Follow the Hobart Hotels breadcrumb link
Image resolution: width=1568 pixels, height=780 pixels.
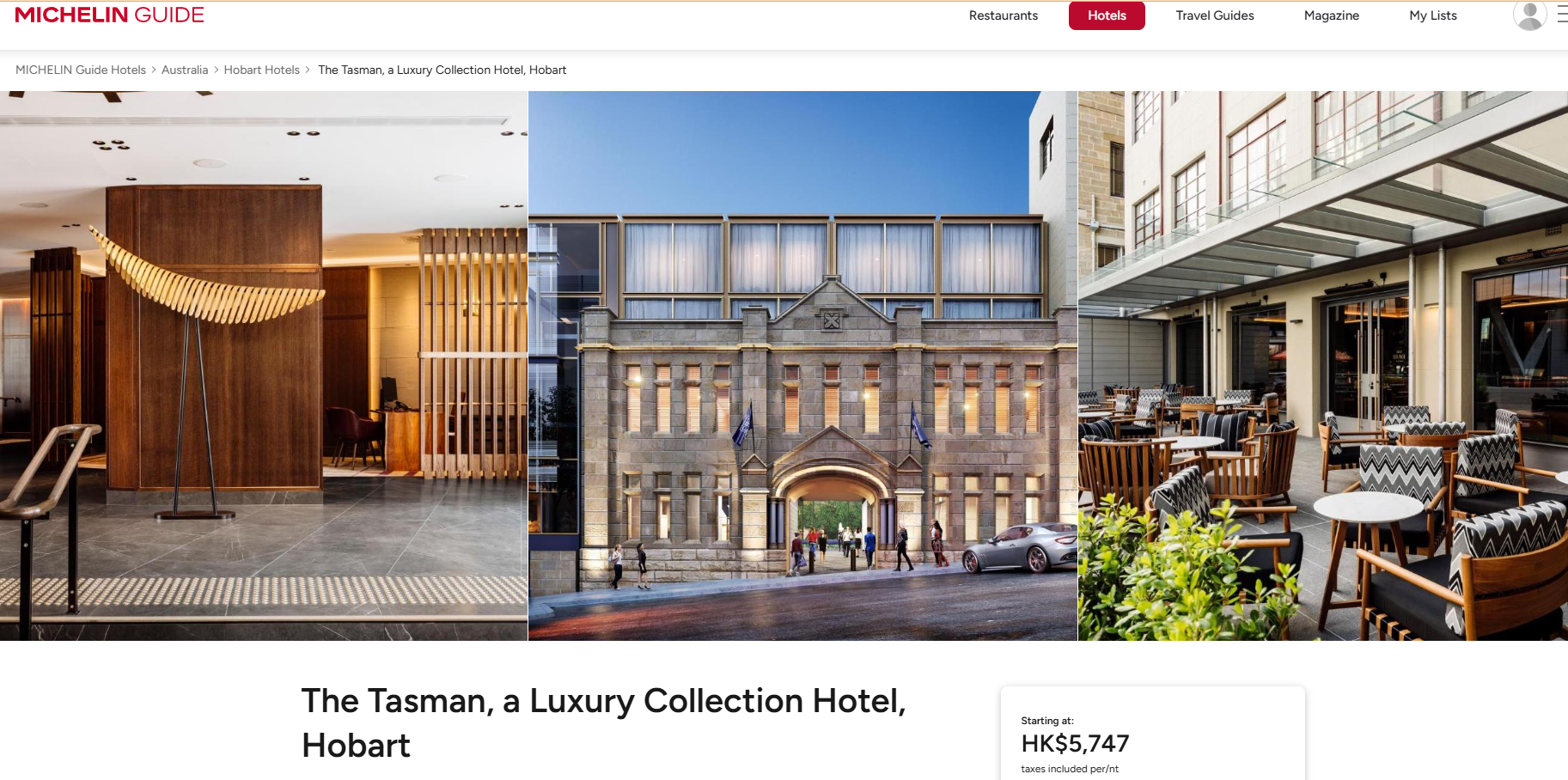[262, 70]
